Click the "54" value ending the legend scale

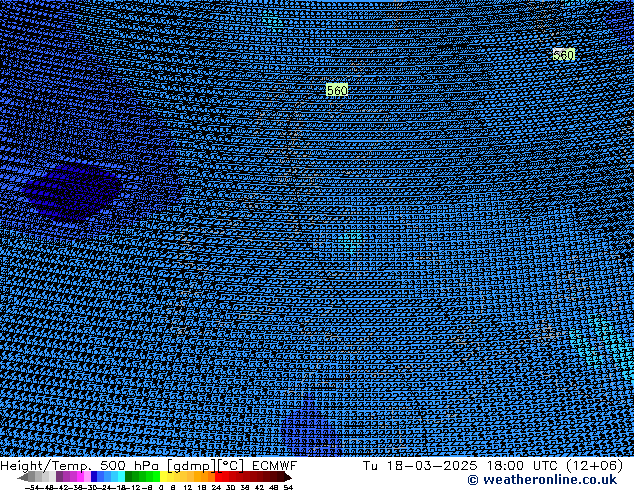(x=288, y=487)
